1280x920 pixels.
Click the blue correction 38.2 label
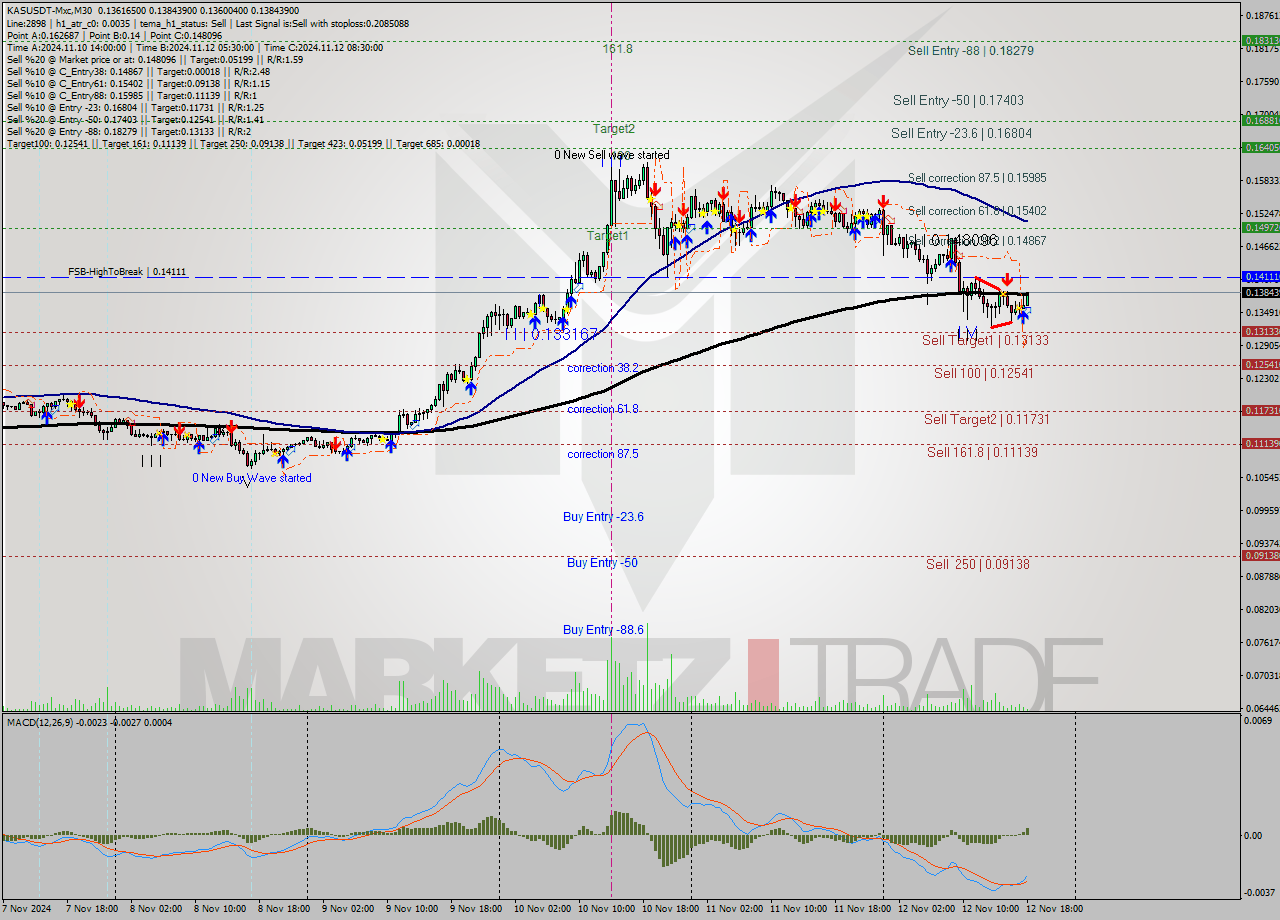coord(603,368)
